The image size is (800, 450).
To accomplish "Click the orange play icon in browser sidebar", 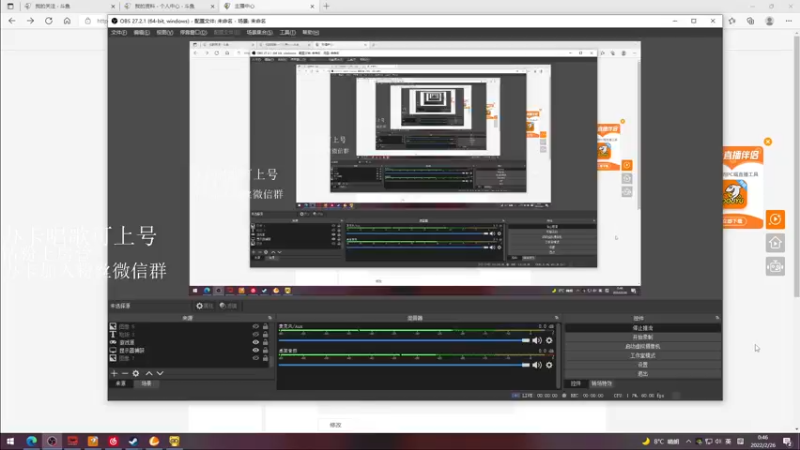I will pyautogui.click(x=775, y=219).
